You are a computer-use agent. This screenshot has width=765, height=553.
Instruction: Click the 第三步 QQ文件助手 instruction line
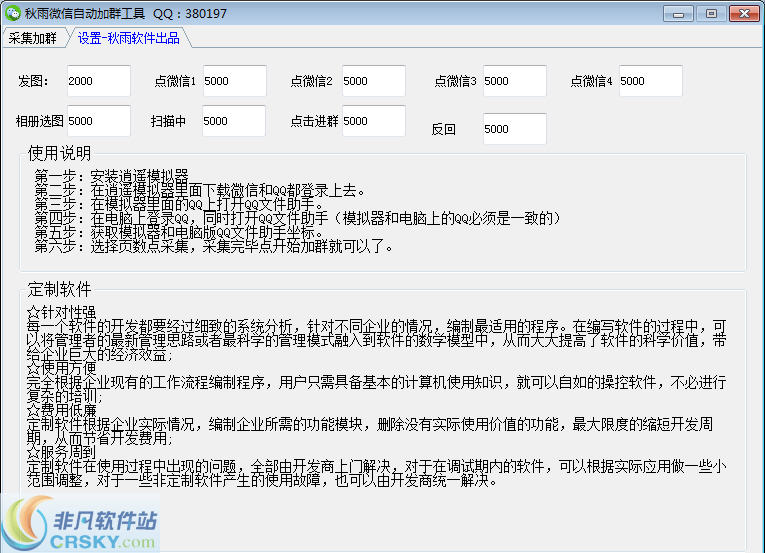point(180,204)
